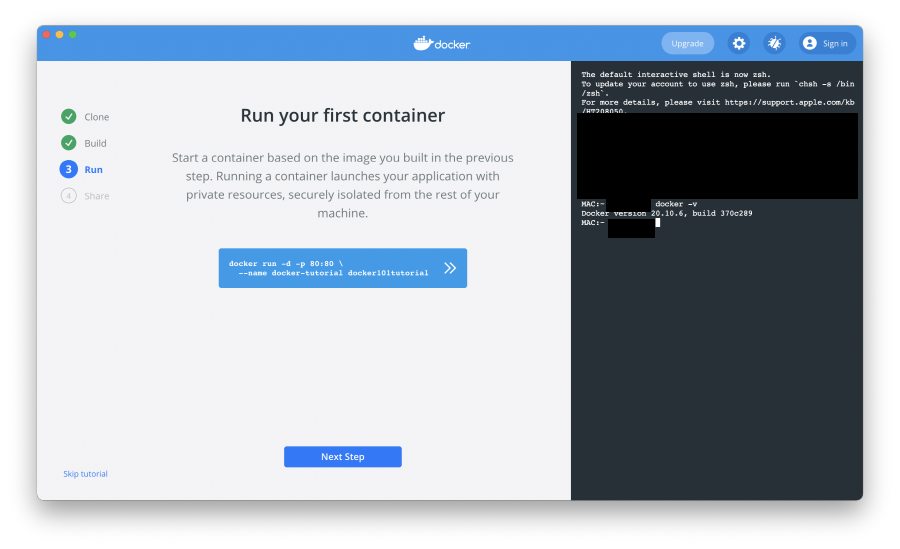Click the docker run command box
The image size is (900, 549).
coord(343,268)
